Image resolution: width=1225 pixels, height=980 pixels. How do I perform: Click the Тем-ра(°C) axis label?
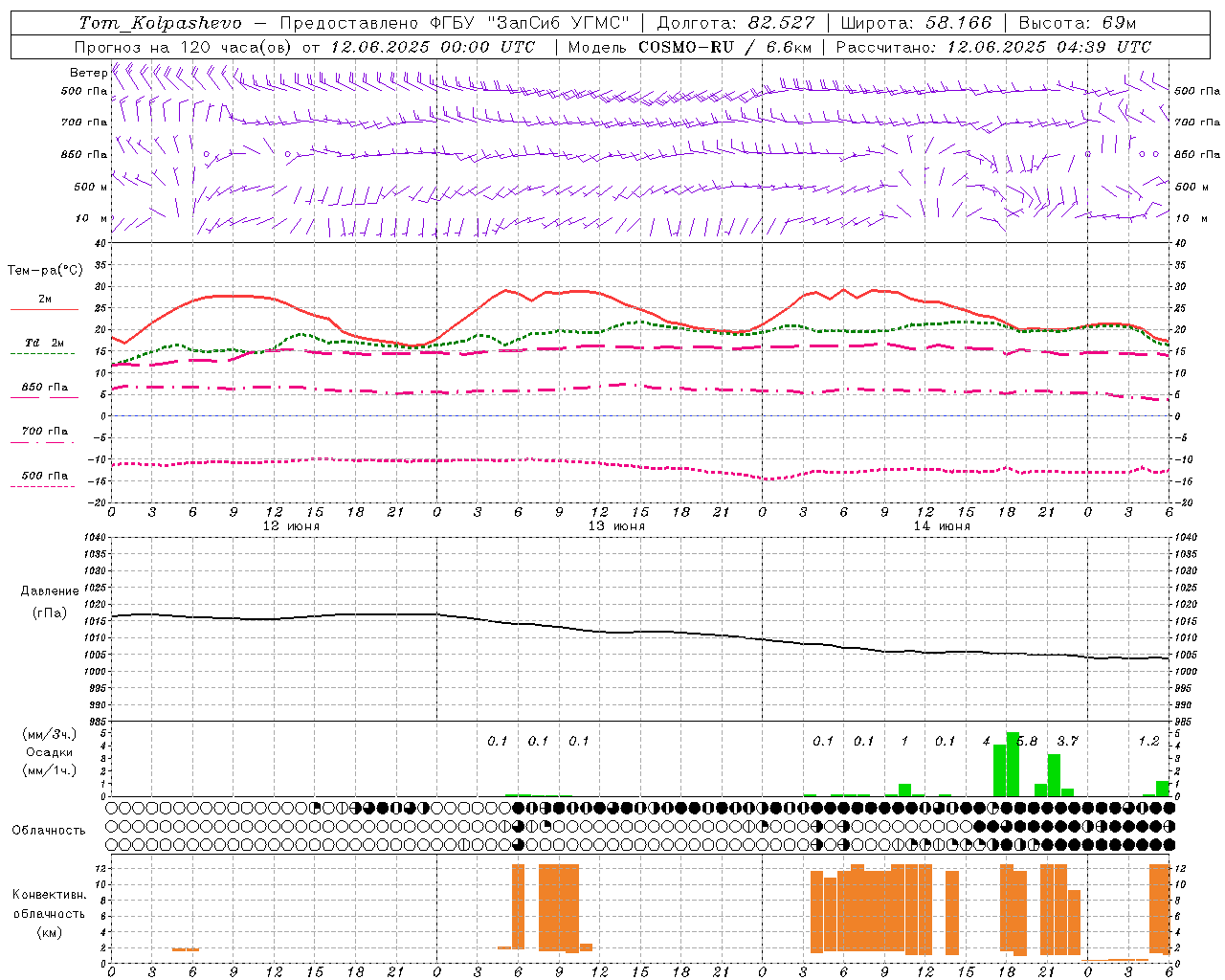45,271
